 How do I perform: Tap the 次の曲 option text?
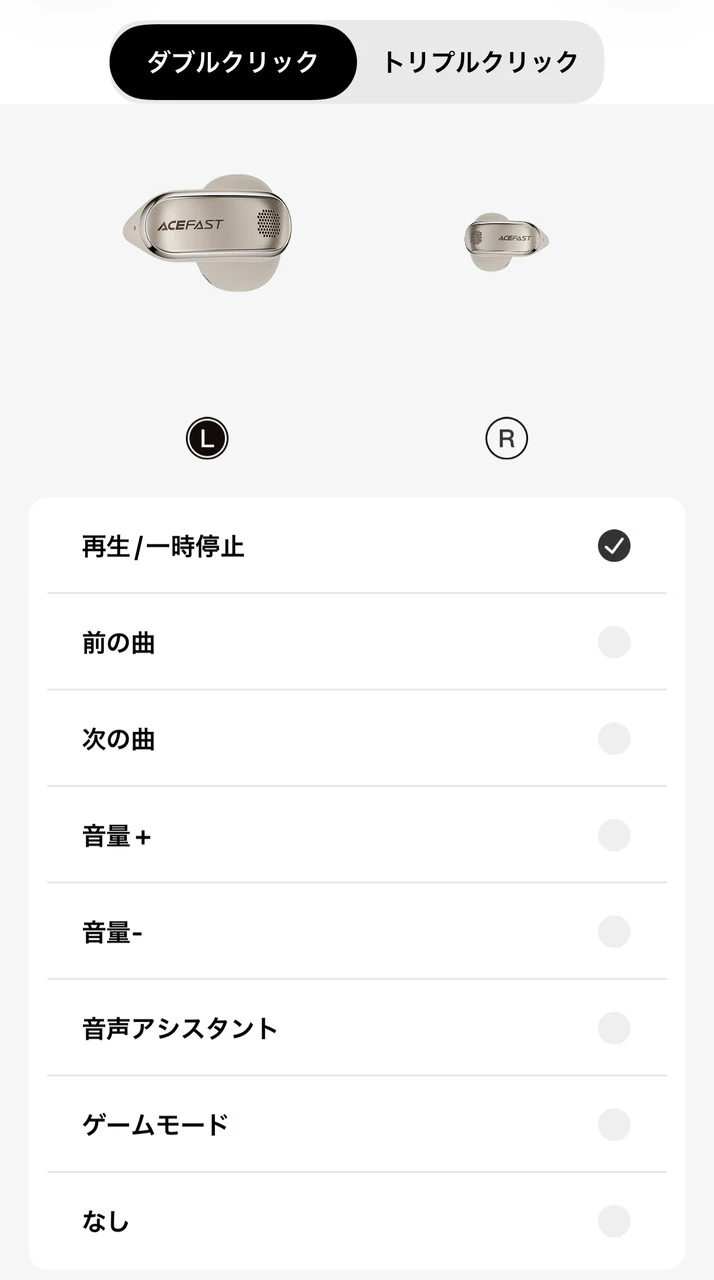(x=118, y=739)
